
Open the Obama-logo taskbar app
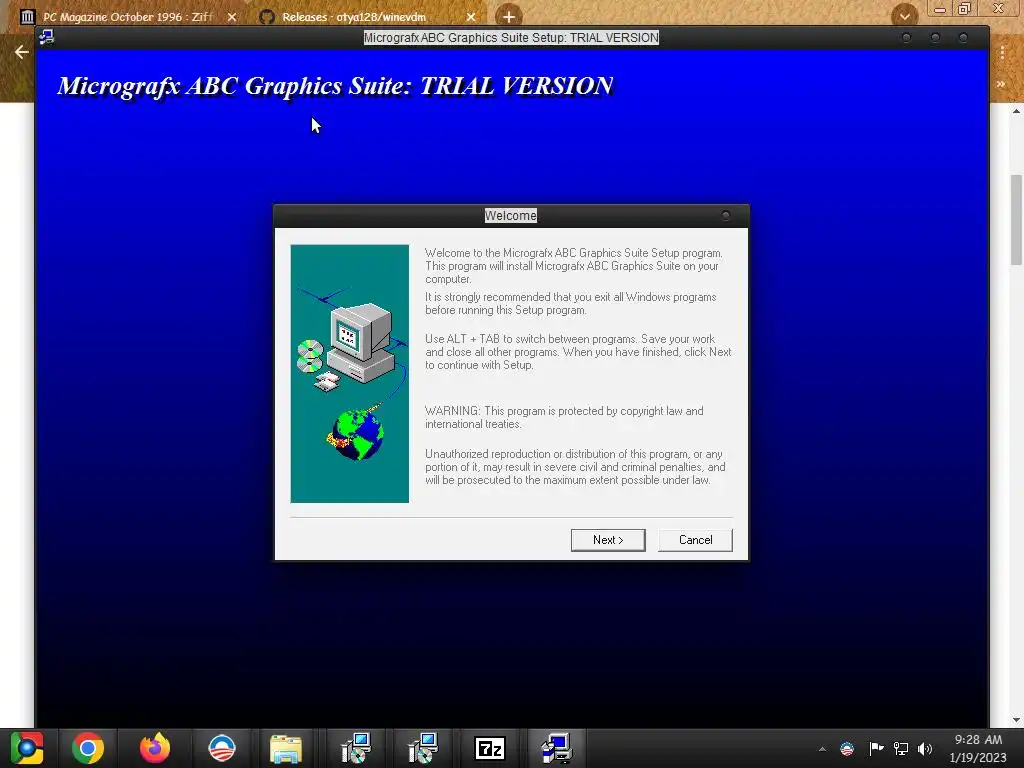221,748
